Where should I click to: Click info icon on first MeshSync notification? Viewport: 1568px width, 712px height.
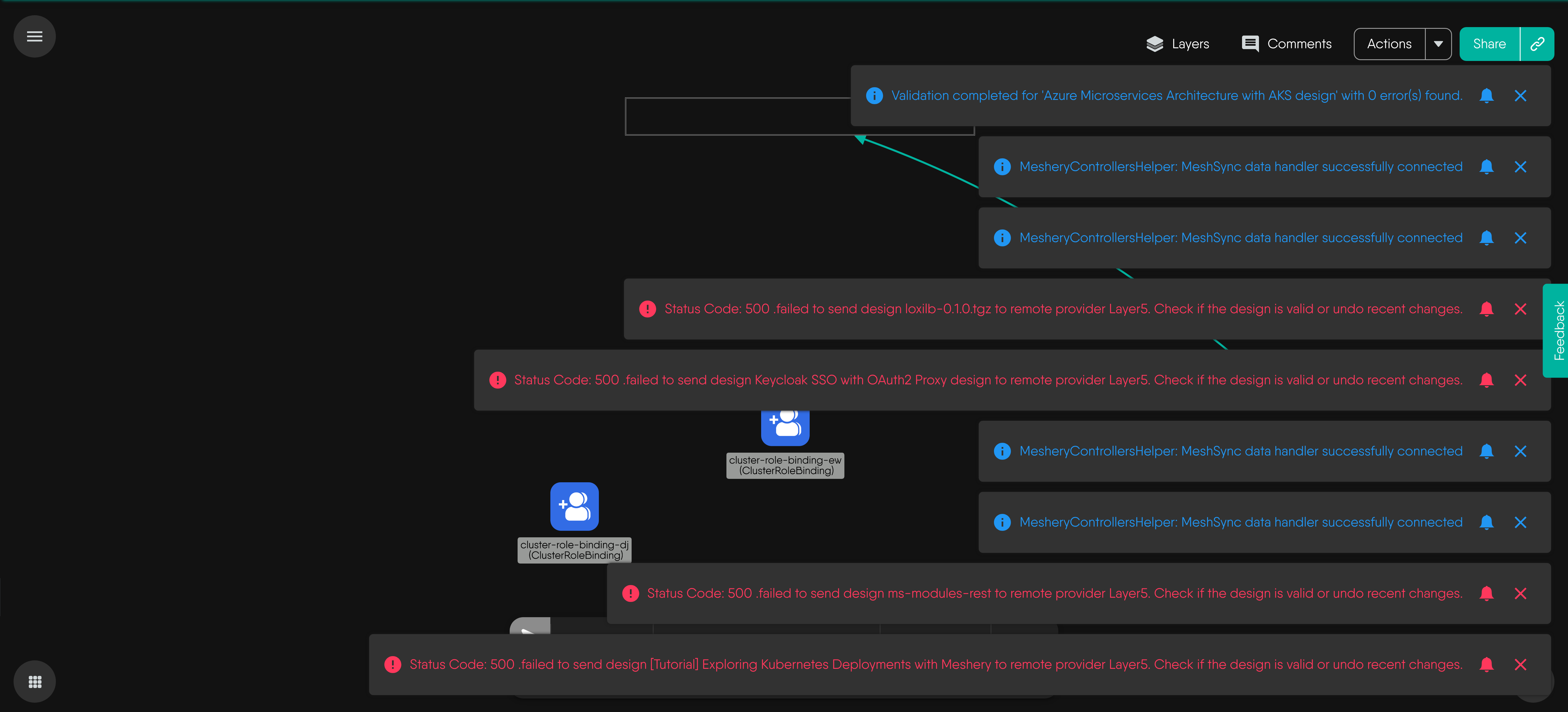tap(1002, 167)
